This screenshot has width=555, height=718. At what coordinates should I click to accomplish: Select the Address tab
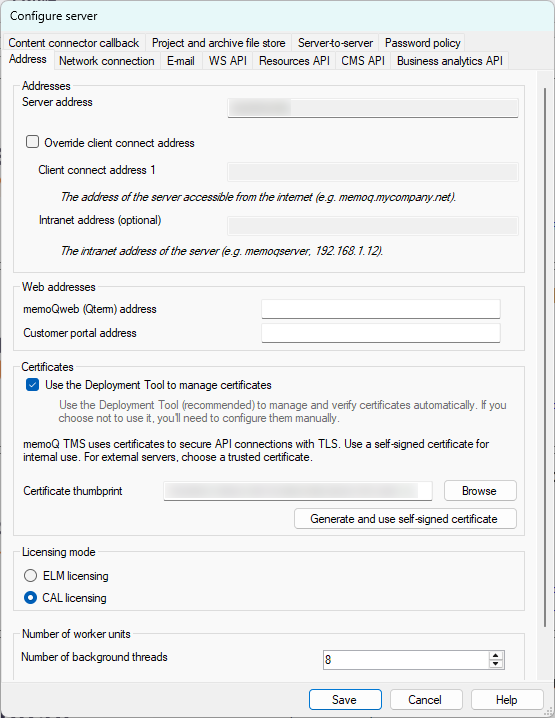(x=28, y=60)
